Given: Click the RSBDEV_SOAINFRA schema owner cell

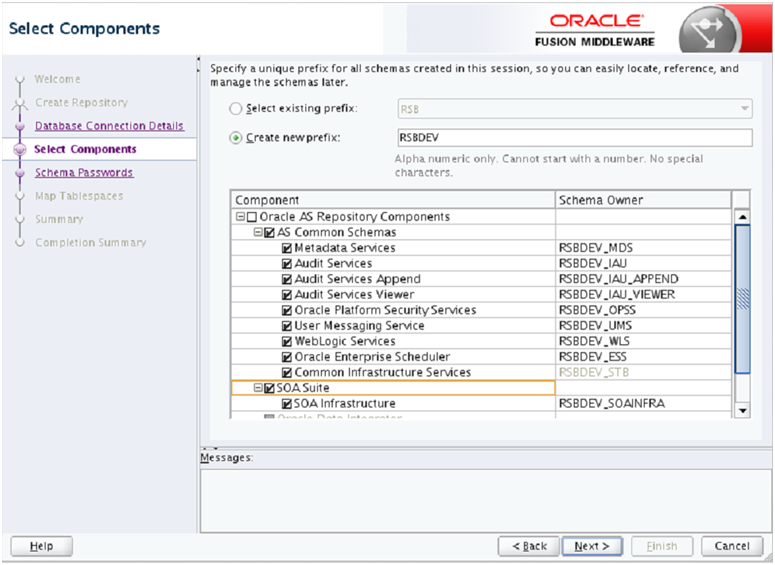Looking at the screenshot, I should tap(643, 404).
